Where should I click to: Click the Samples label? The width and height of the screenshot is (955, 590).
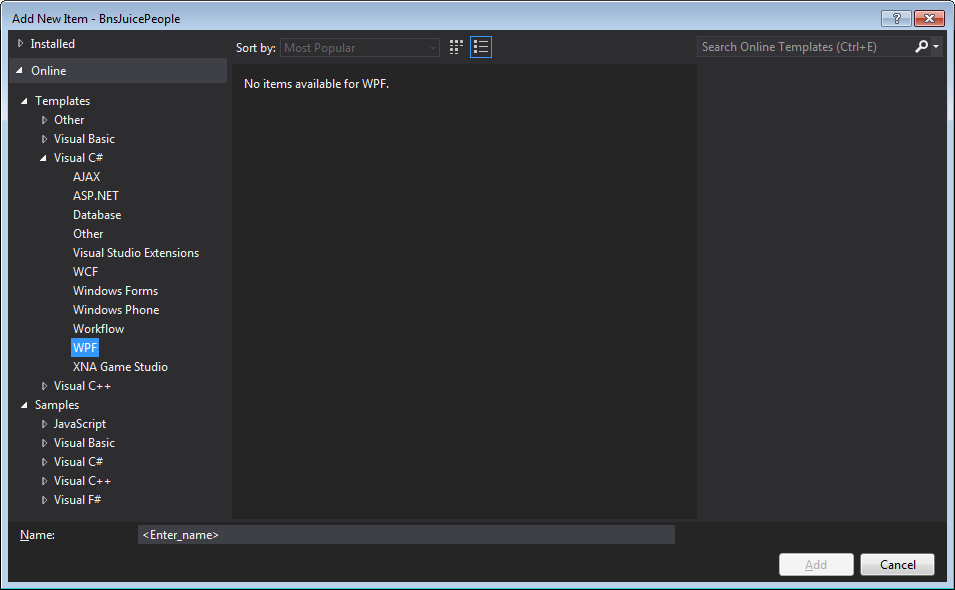(57, 405)
